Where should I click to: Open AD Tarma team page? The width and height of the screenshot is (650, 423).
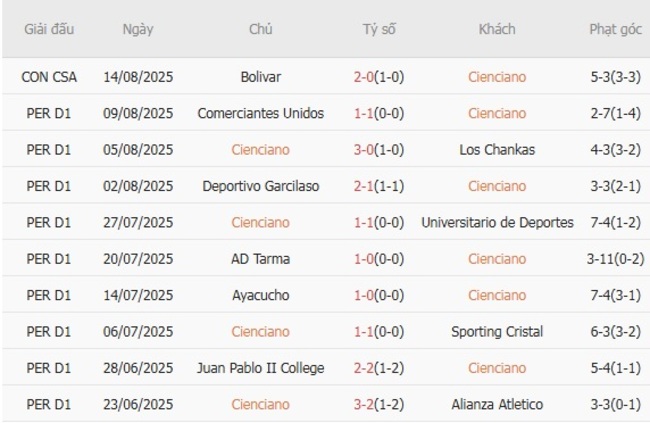pos(260,259)
